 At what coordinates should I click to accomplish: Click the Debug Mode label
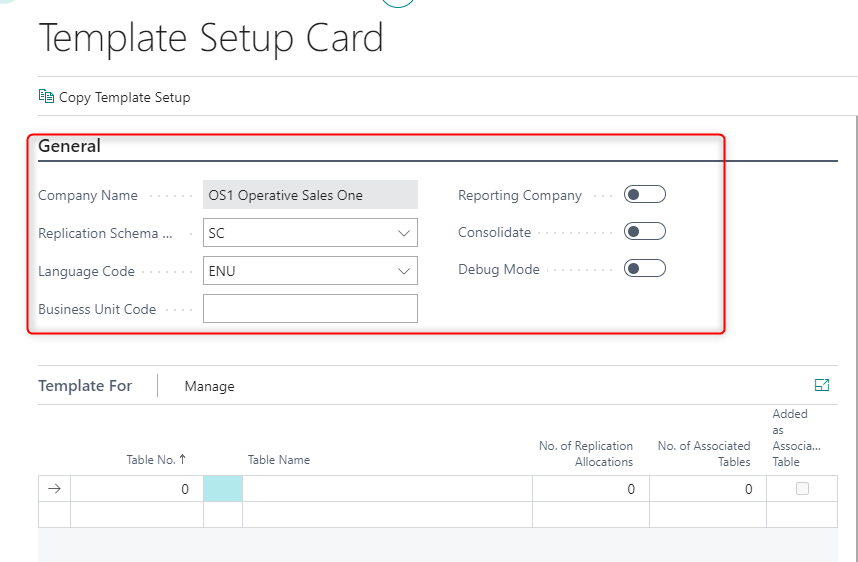pos(499,269)
